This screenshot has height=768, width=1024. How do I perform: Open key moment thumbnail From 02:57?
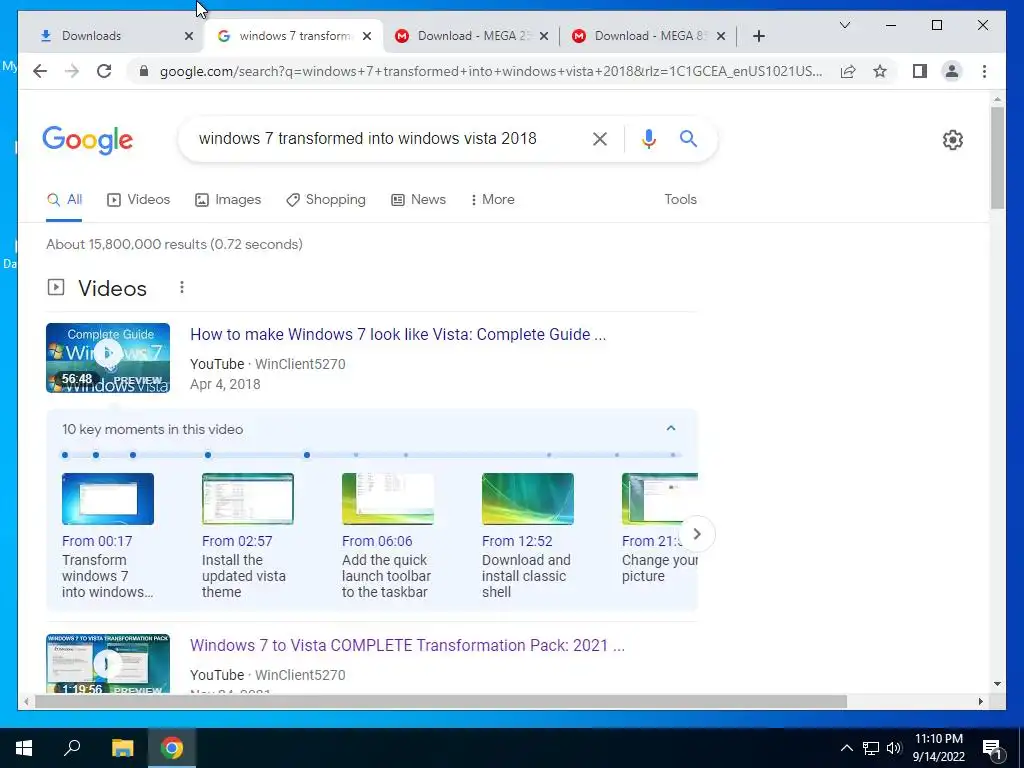[x=248, y=499]
